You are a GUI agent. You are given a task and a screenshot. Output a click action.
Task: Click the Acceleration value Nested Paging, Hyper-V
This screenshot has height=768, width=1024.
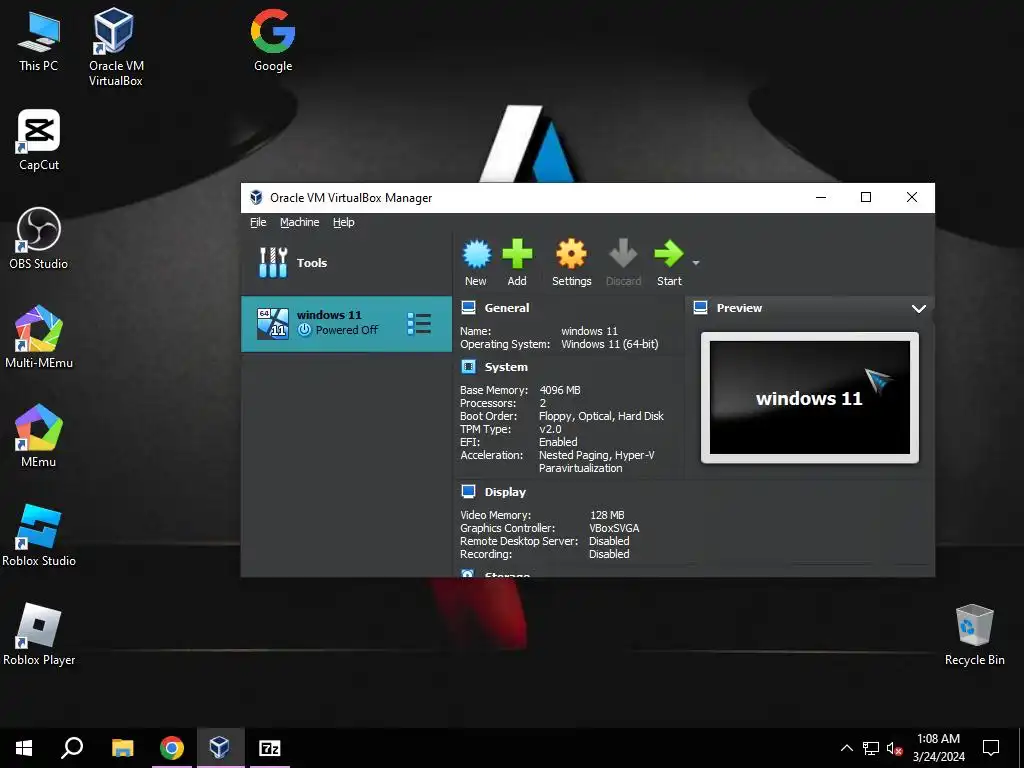596,455
